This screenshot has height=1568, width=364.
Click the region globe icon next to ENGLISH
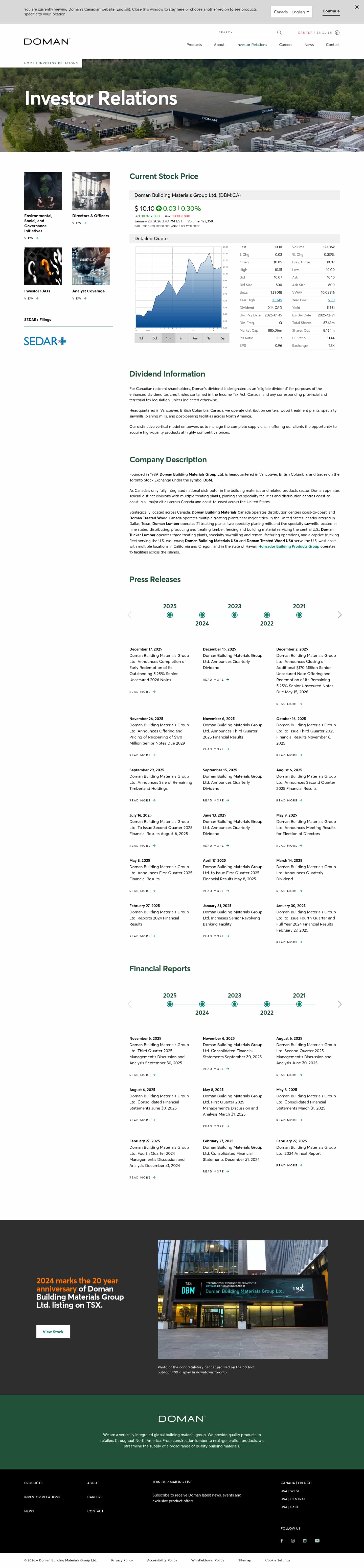pyautogui.click(x=338, y=32)
